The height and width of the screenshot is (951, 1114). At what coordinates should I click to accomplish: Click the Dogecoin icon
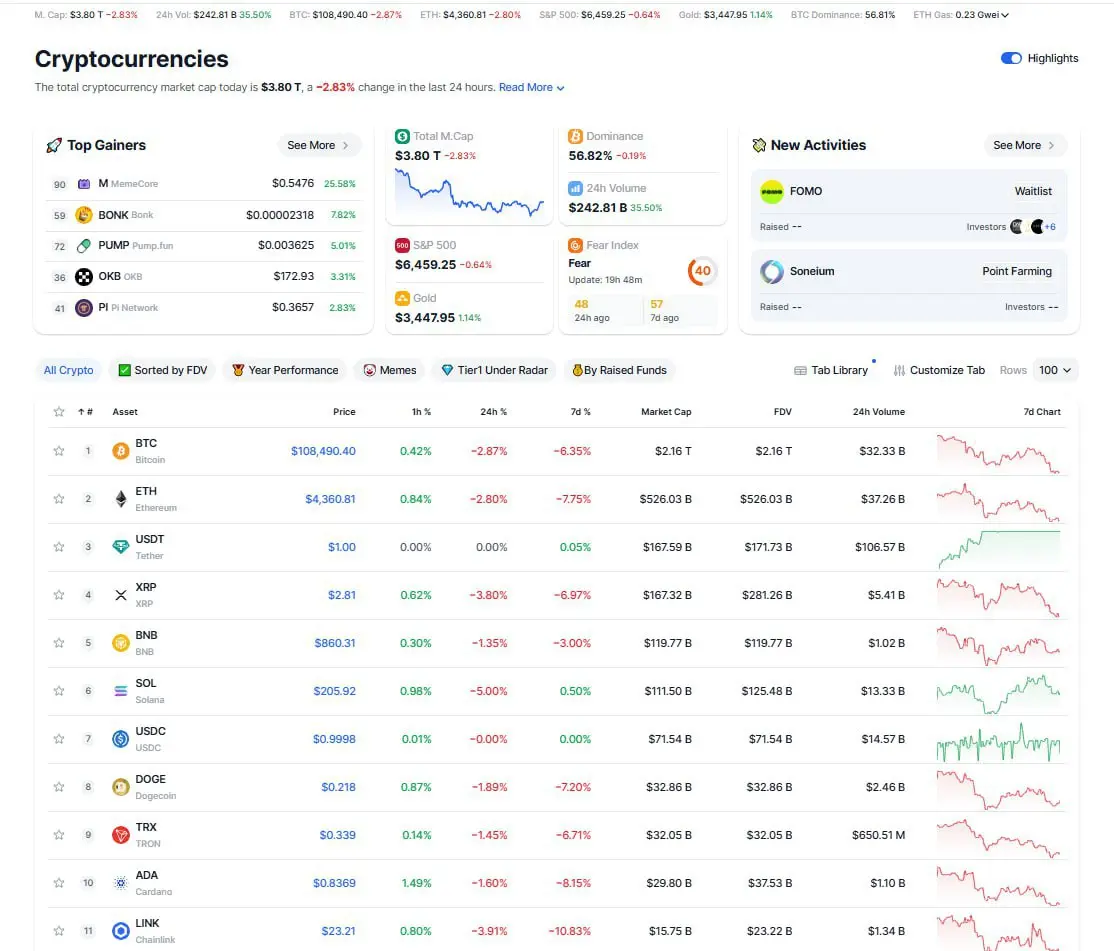121,787
